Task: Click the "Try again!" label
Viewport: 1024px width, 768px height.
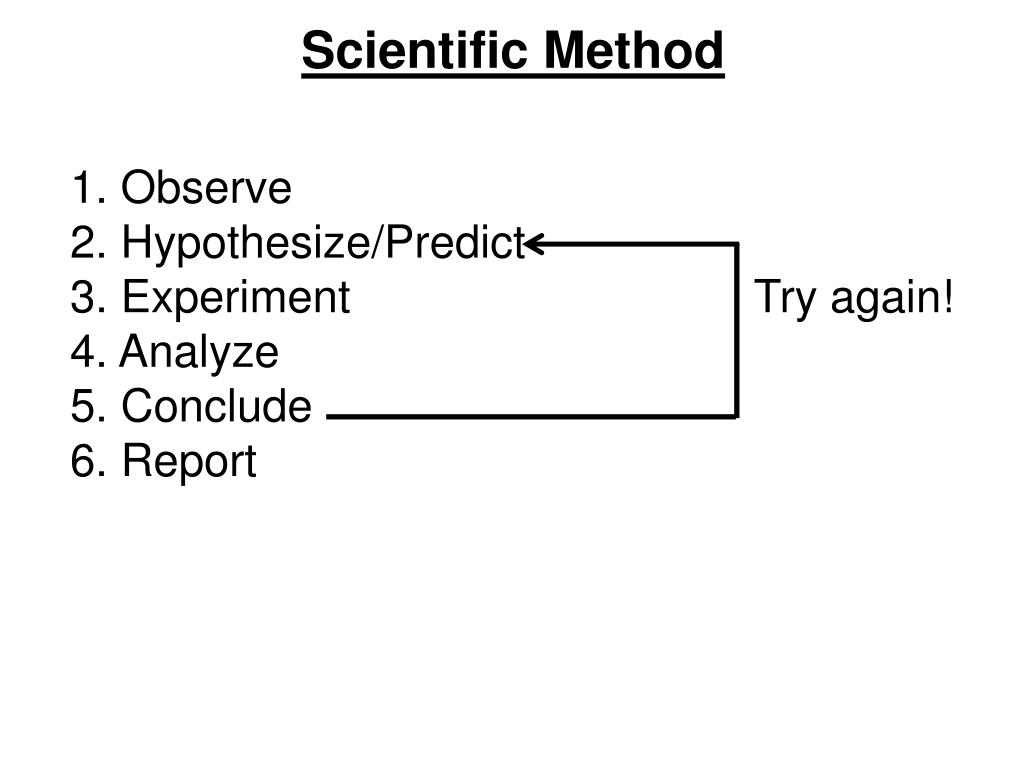Action: (854, 297)
